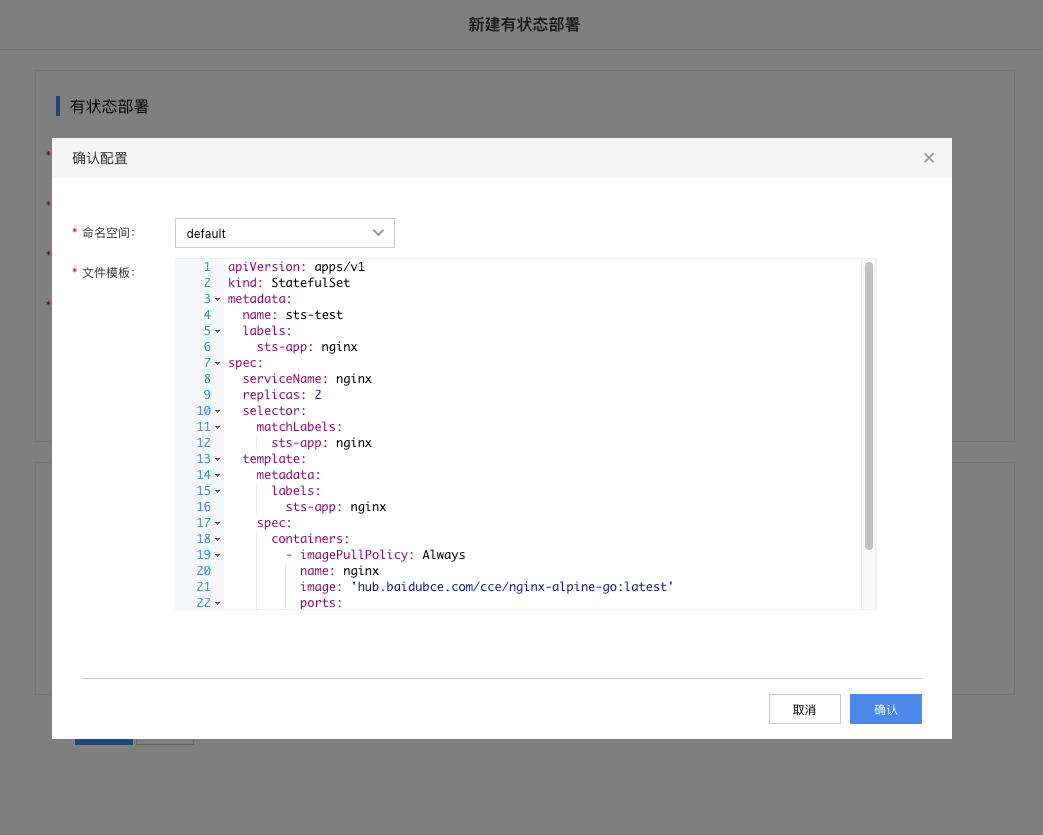Close the 确认配置 dialog

[x=929, y=158]
